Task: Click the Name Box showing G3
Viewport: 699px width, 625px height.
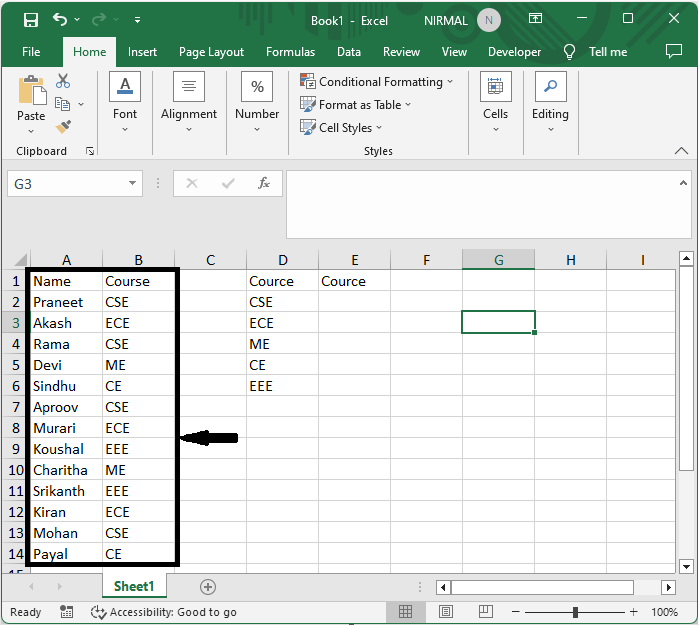Action: click(67, 184)
